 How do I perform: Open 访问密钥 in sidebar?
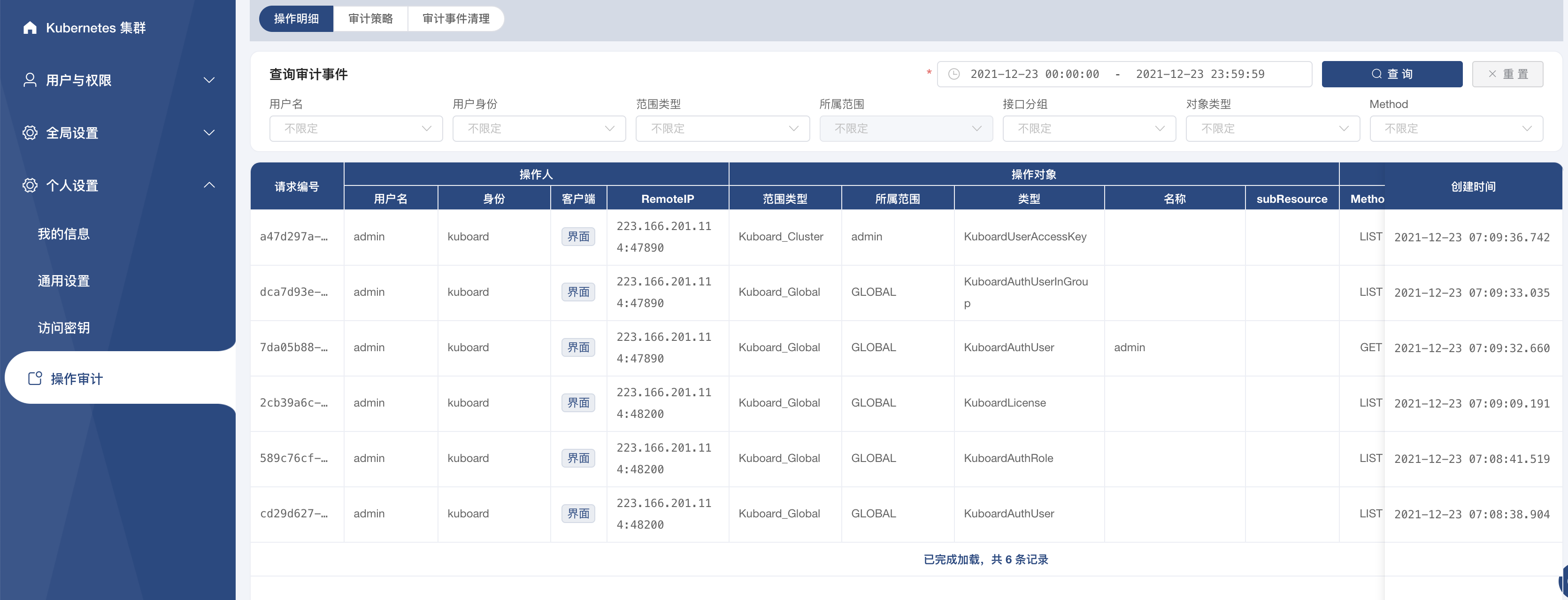click(x=64, y=328)
